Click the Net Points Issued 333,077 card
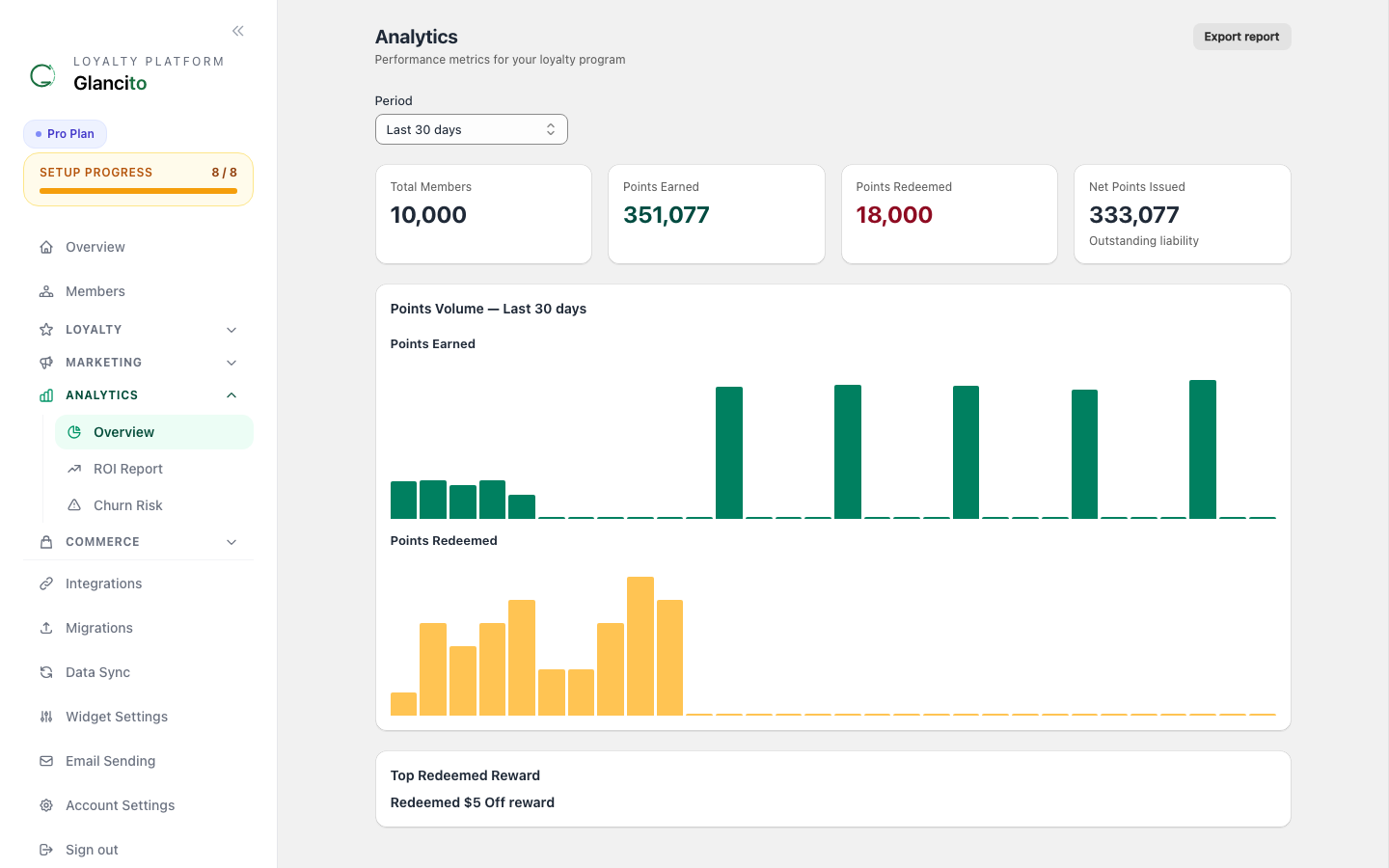 click(x=1183, y=214)
